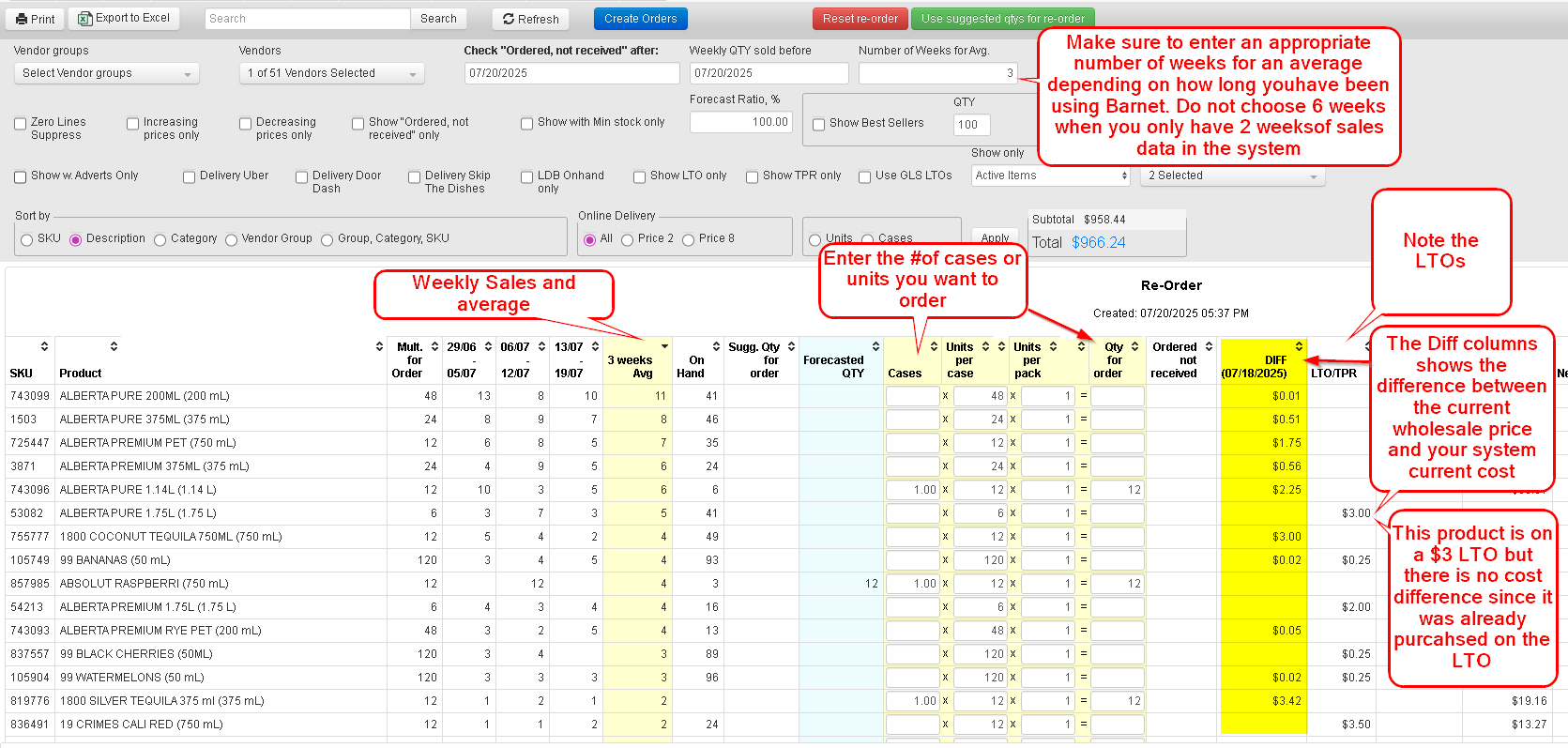
Task: Sort by Units per case column
Action: [985, 346]
